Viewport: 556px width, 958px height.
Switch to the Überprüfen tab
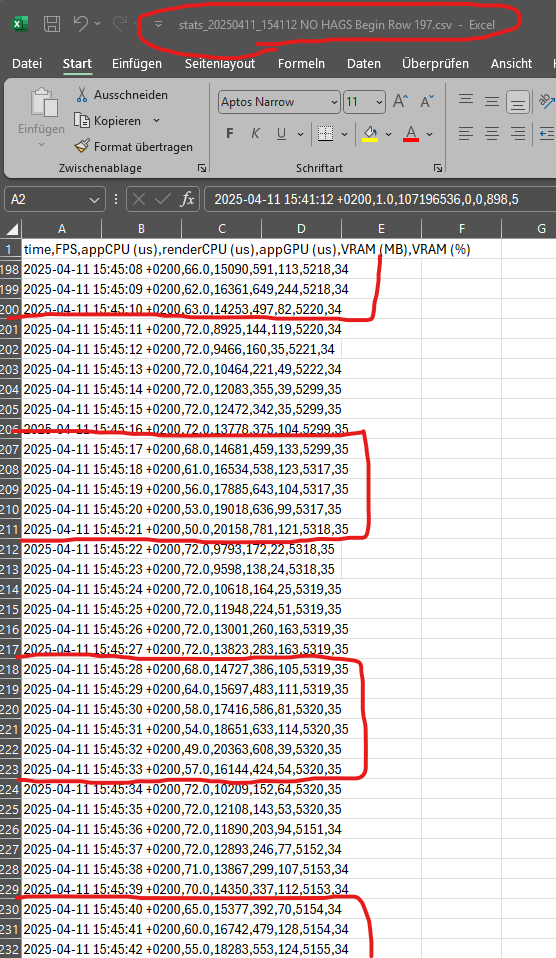tap(435, 64)
